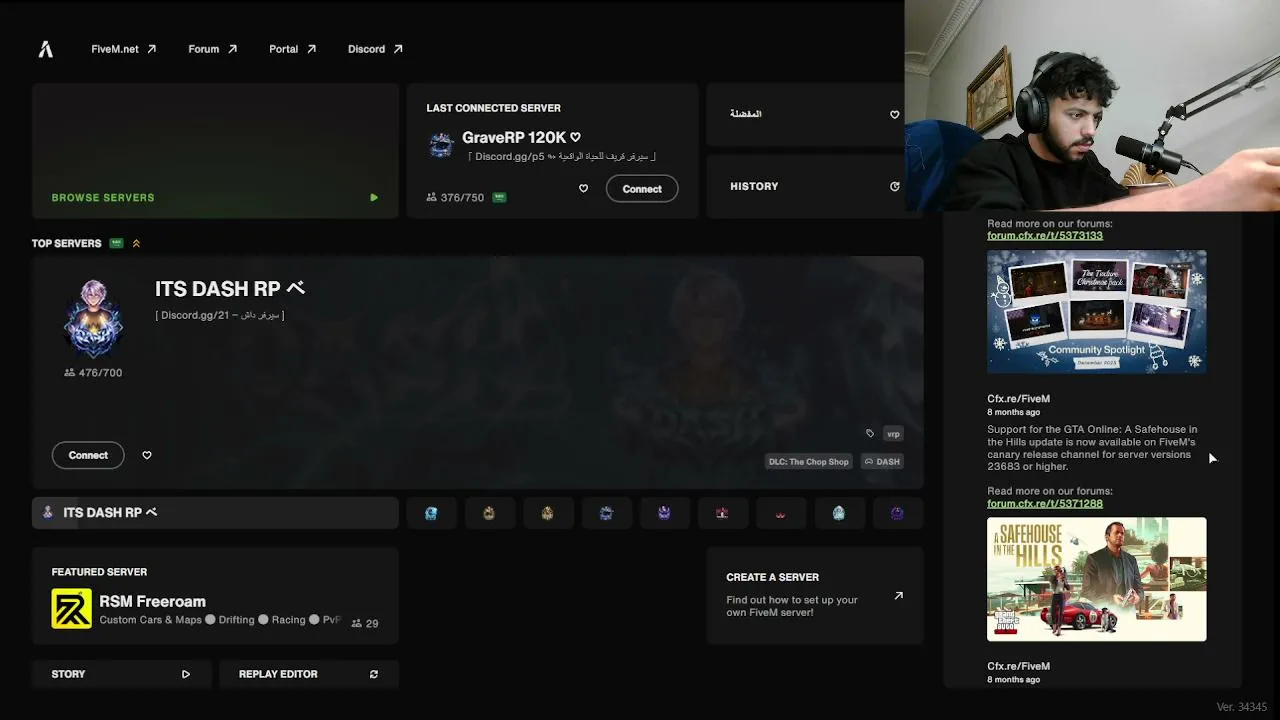Open the forum.cfx.re/t/5371288 link
The image size is (1280, 720).
coord(1045,504)
